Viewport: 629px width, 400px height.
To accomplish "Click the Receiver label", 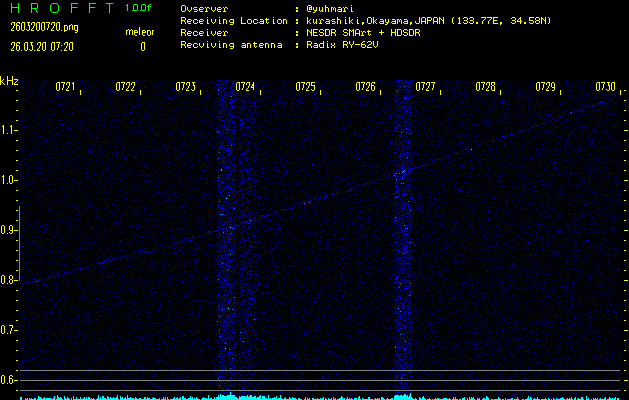I will 204,32.
